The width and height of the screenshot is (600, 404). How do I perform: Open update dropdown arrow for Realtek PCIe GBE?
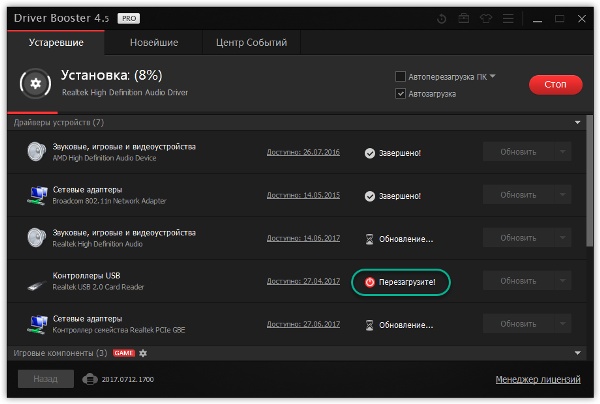[x=563, y=324]
